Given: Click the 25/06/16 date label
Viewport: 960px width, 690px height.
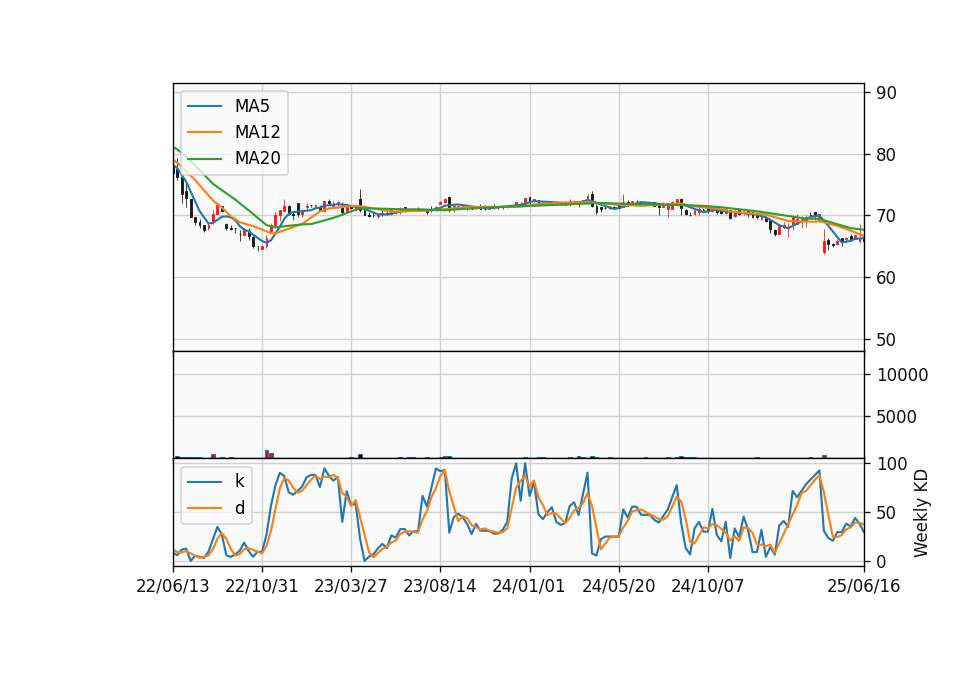Looking at the screenshot, I should pos(864,586).
